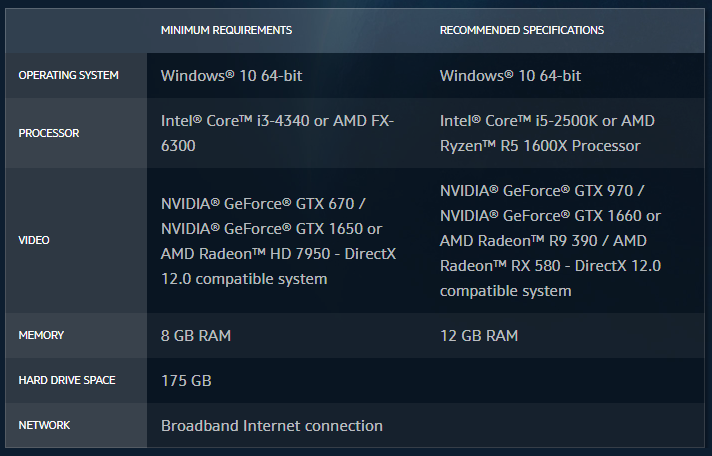Select the Operating System row label
The width and height of the screenshot is (712, 456).
(x=68, y=75)
